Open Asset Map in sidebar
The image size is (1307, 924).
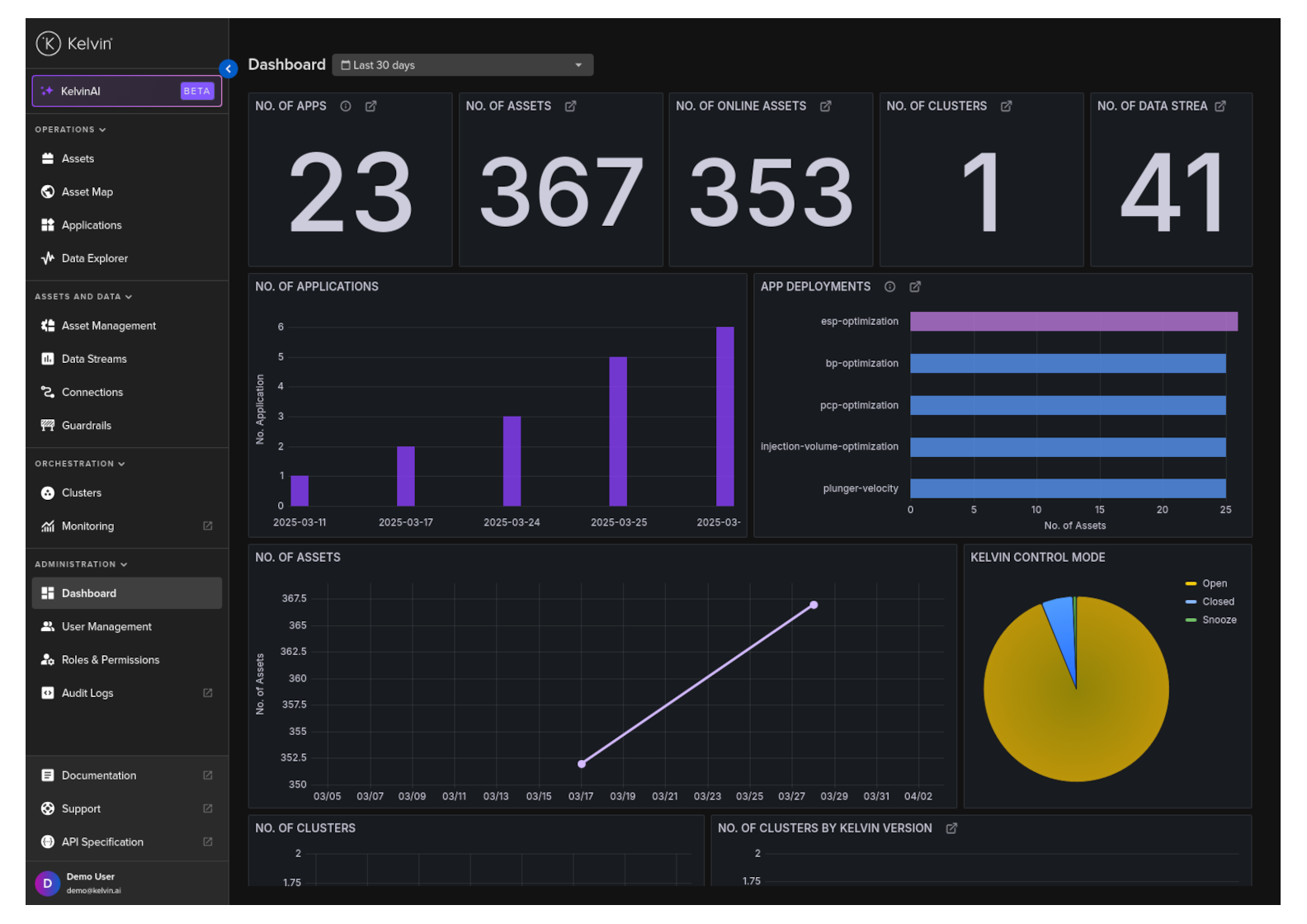coord(87,192)
